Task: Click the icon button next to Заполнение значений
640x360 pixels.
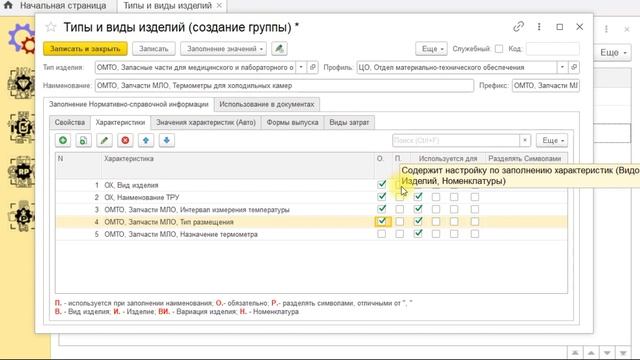Action: pos(279,49)
